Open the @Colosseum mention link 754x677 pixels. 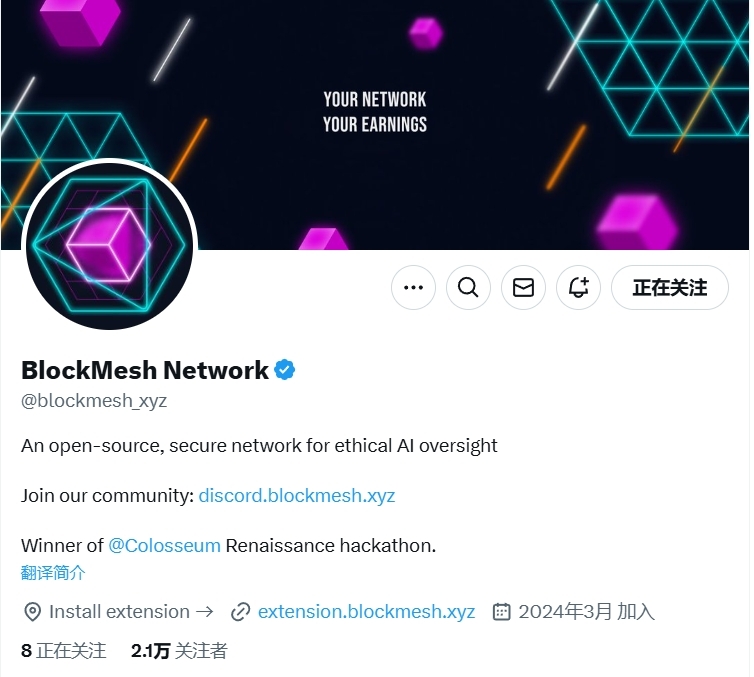[164, 545]
